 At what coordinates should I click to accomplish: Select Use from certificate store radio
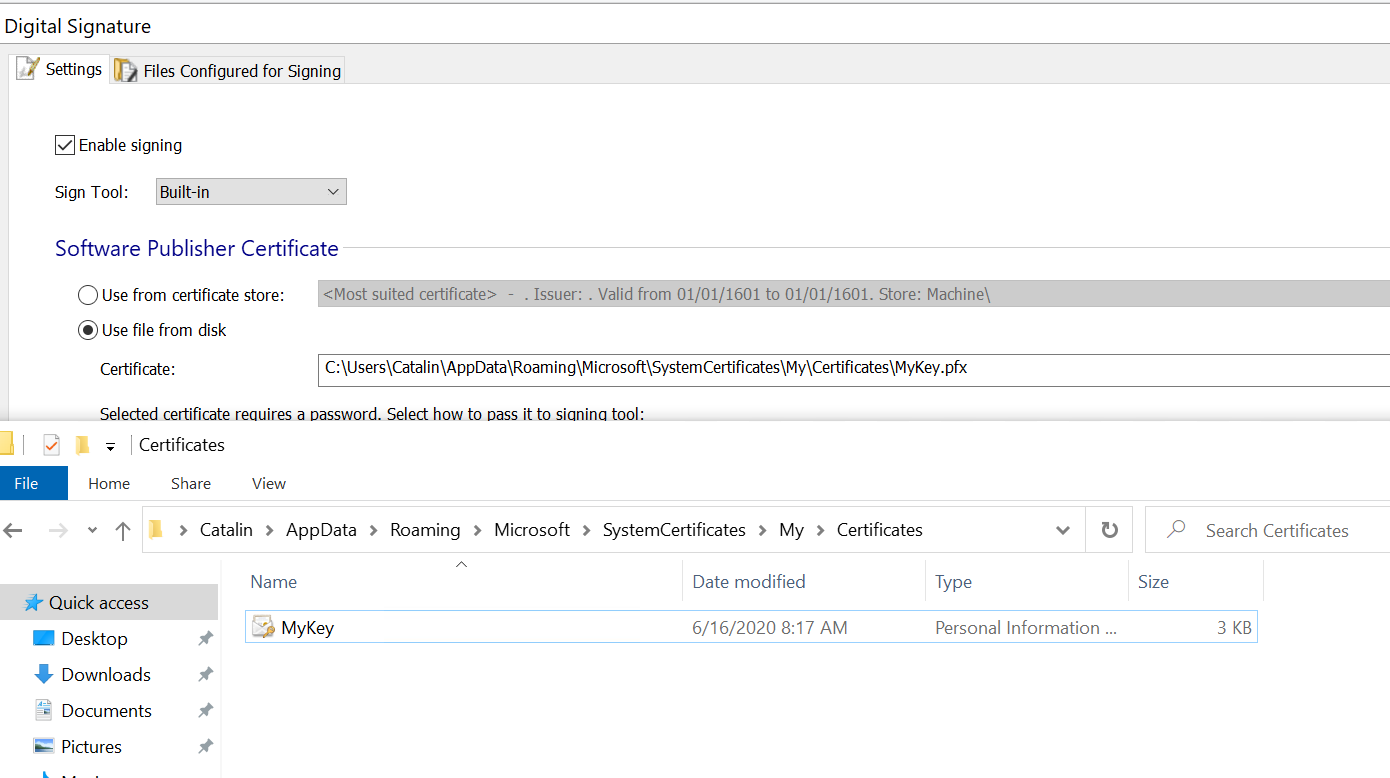click(x=88, y=295)
